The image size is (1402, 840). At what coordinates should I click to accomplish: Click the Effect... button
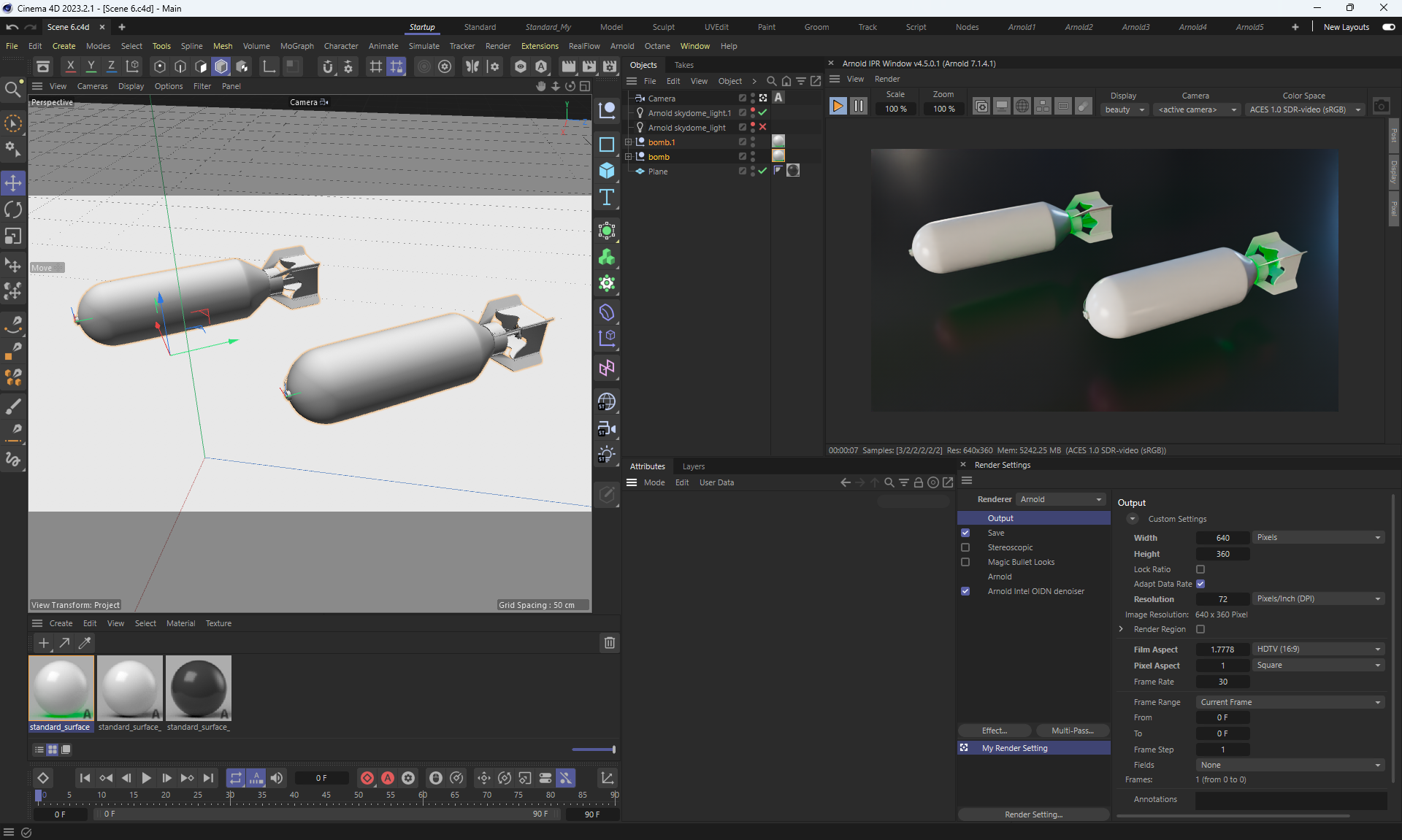coord(994,731)
